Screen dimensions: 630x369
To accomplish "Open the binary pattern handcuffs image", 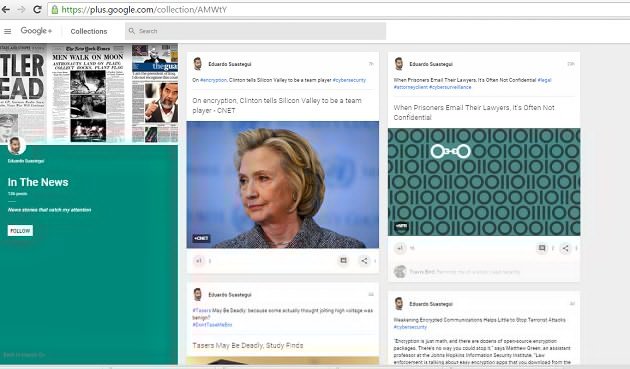I will [x=484, y=182].
